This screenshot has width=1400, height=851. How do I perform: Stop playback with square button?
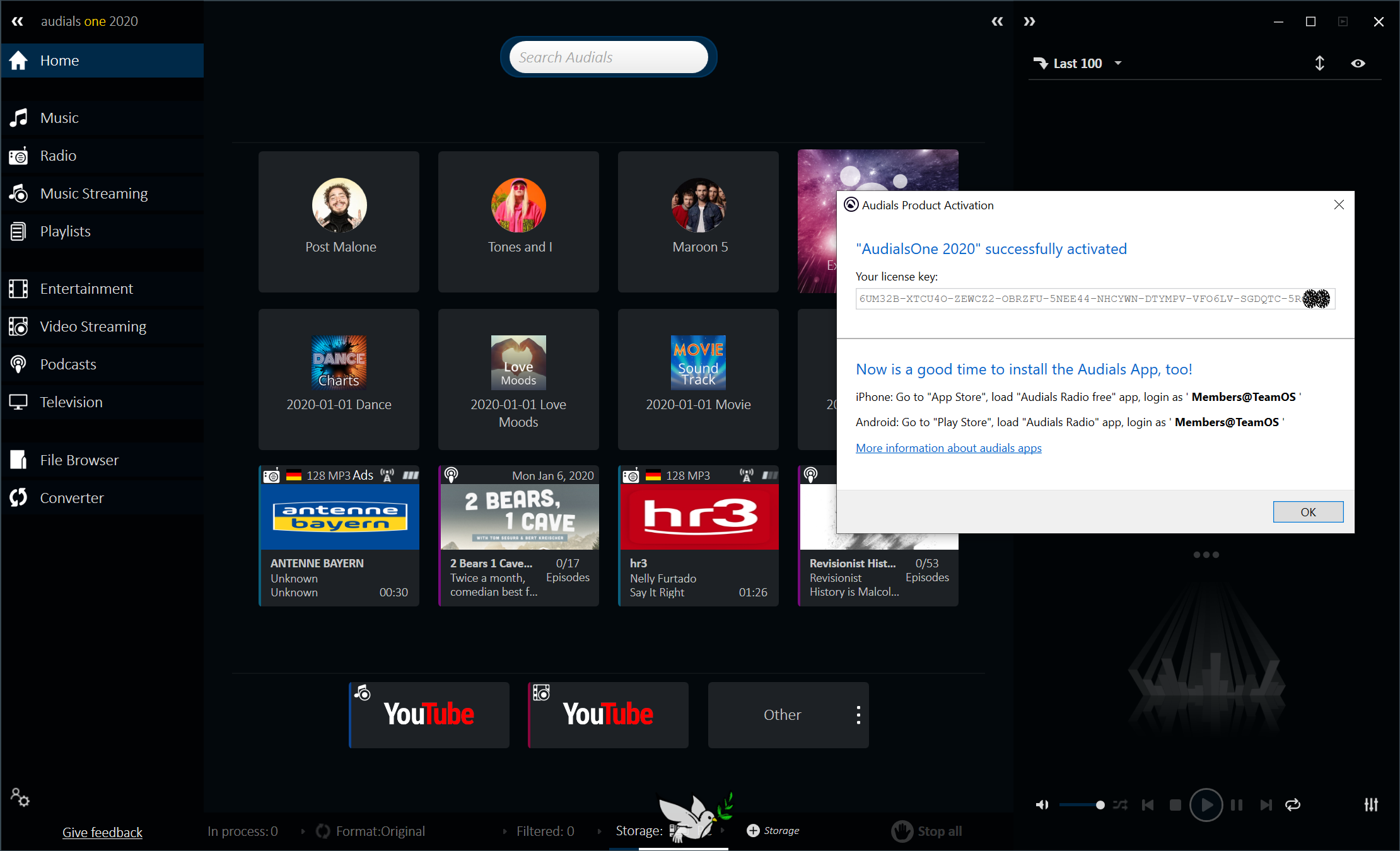click(1175, 805)
